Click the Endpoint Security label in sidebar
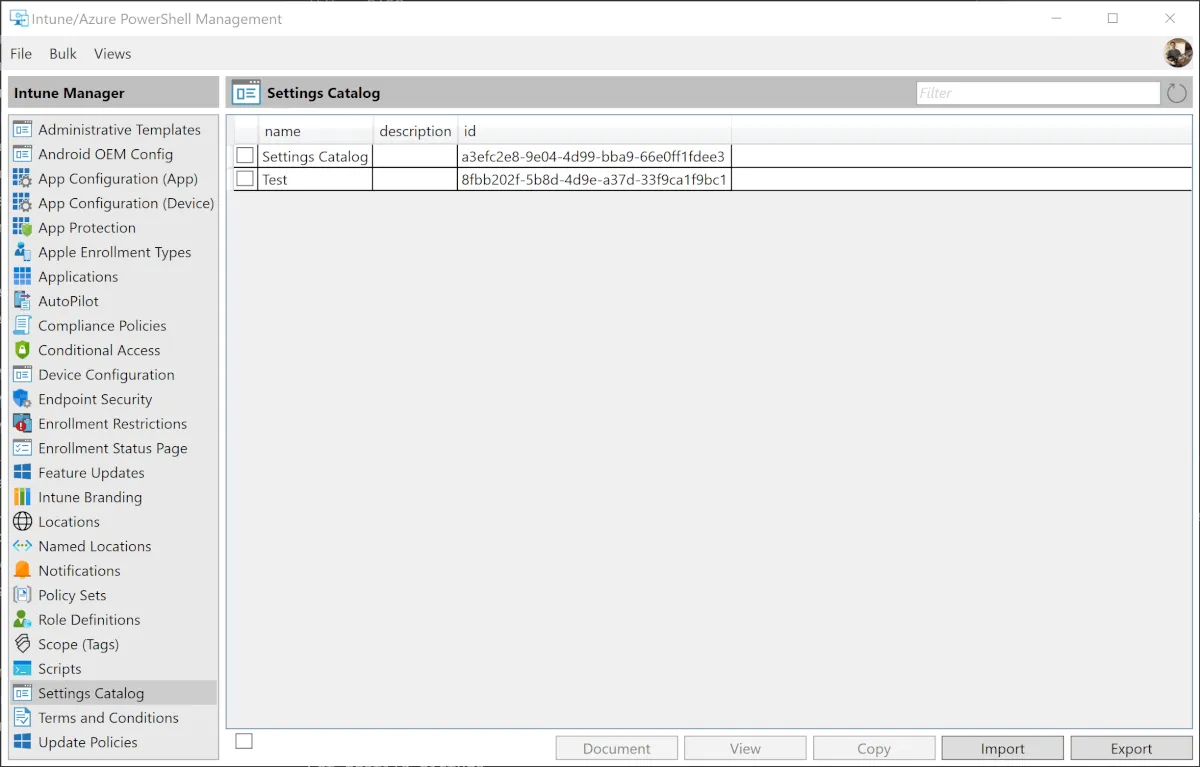This screenshot has width=1200, height=767. (x=95, y=399)
